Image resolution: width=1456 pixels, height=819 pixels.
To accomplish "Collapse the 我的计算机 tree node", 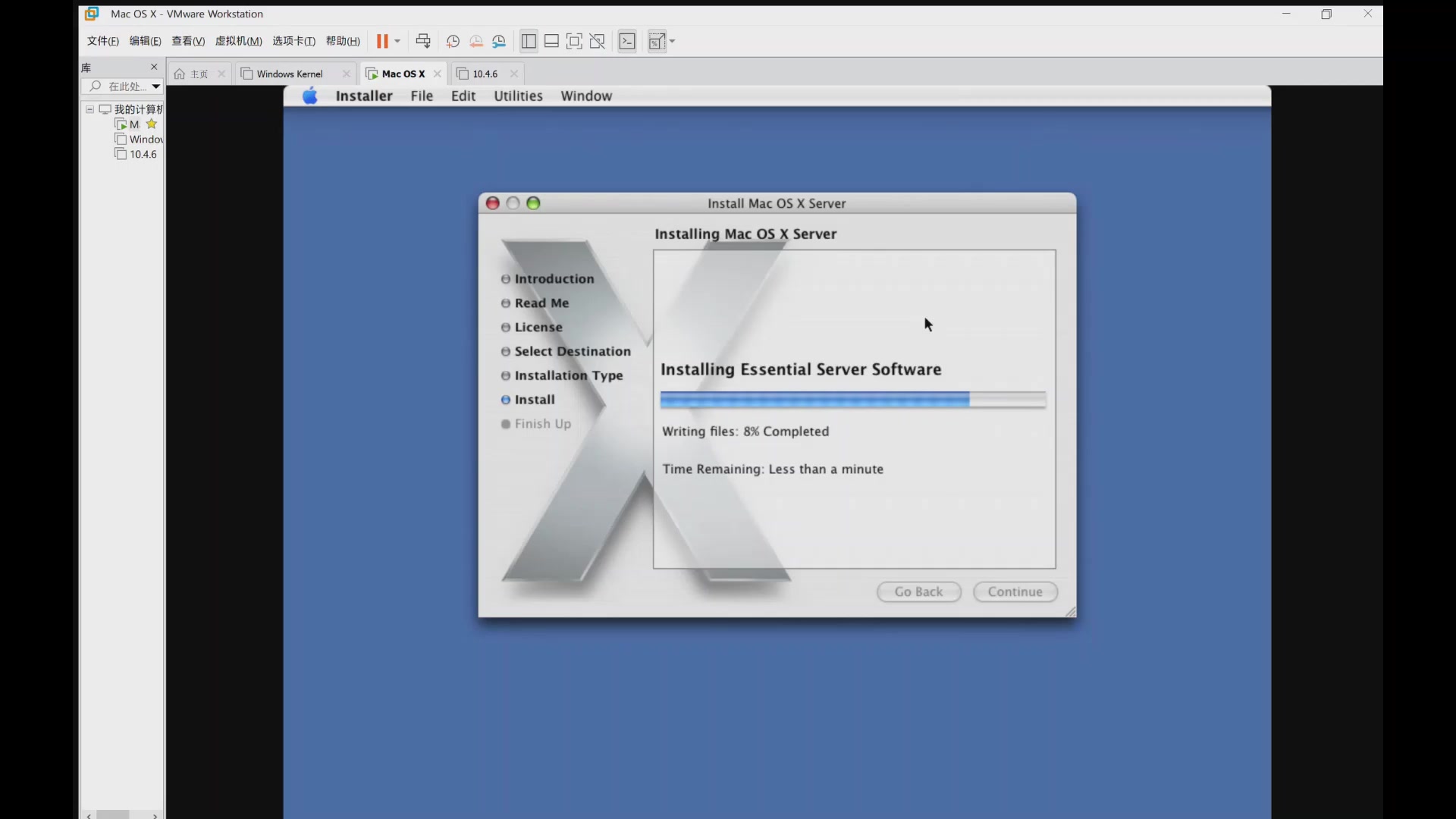I will click(89, 109).
